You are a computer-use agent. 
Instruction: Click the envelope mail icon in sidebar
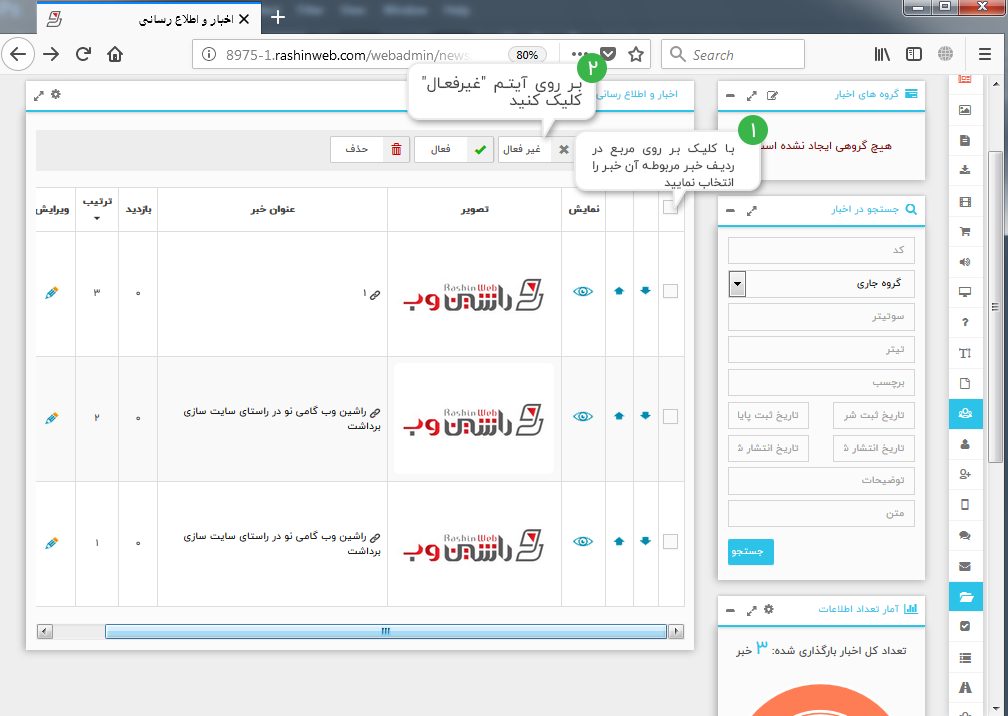(965, 566)
